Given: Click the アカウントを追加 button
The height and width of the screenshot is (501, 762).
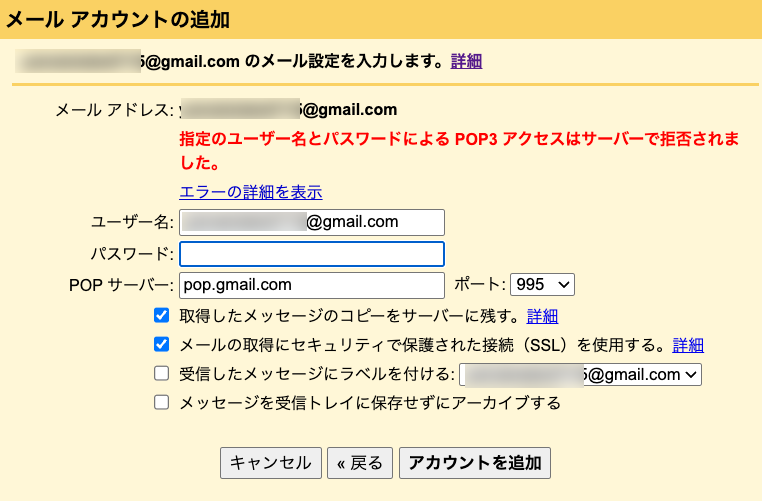Looking at the screenshot, I should [x=475, y=462].
